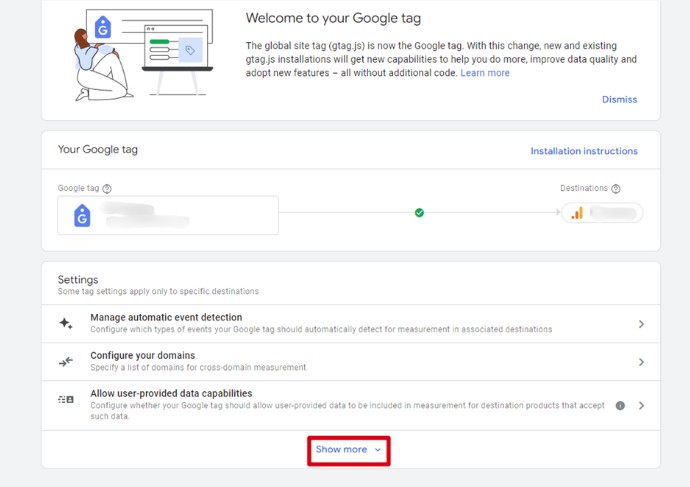Open Installation instructions link
This screenshot has width=690, height=487.
coord(584,151)
